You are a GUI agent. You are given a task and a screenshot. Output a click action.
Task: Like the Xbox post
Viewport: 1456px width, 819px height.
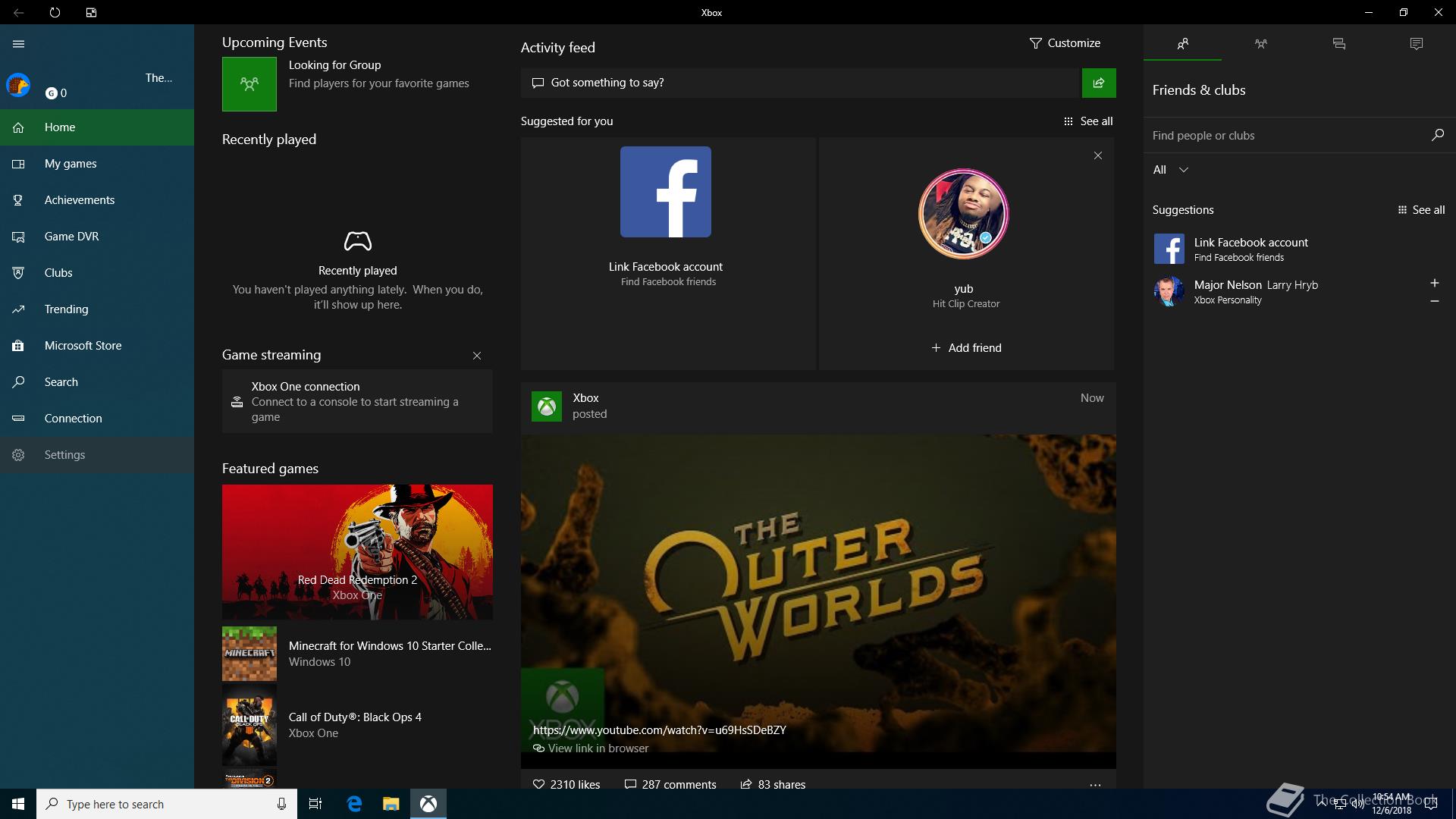click(x=566, y=784)
